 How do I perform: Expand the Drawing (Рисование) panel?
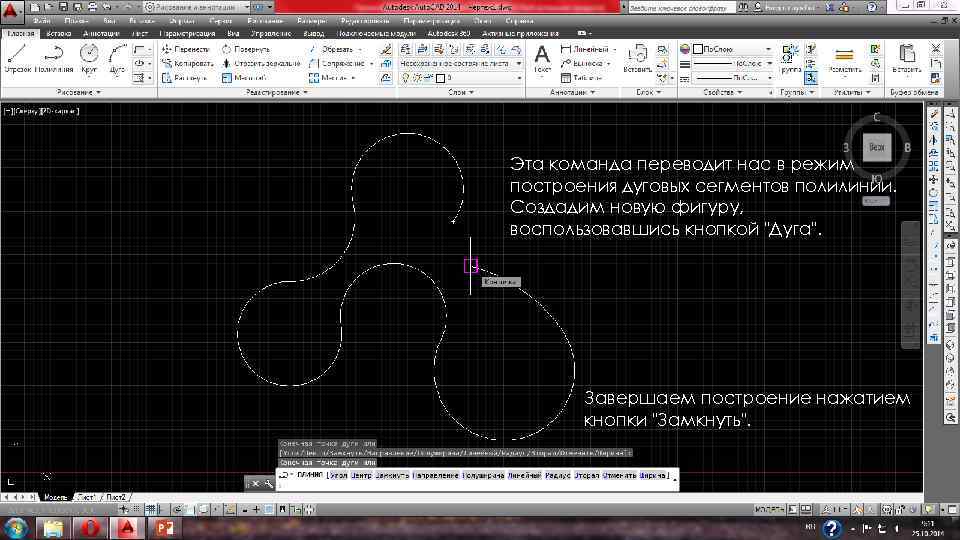(78, 92)
